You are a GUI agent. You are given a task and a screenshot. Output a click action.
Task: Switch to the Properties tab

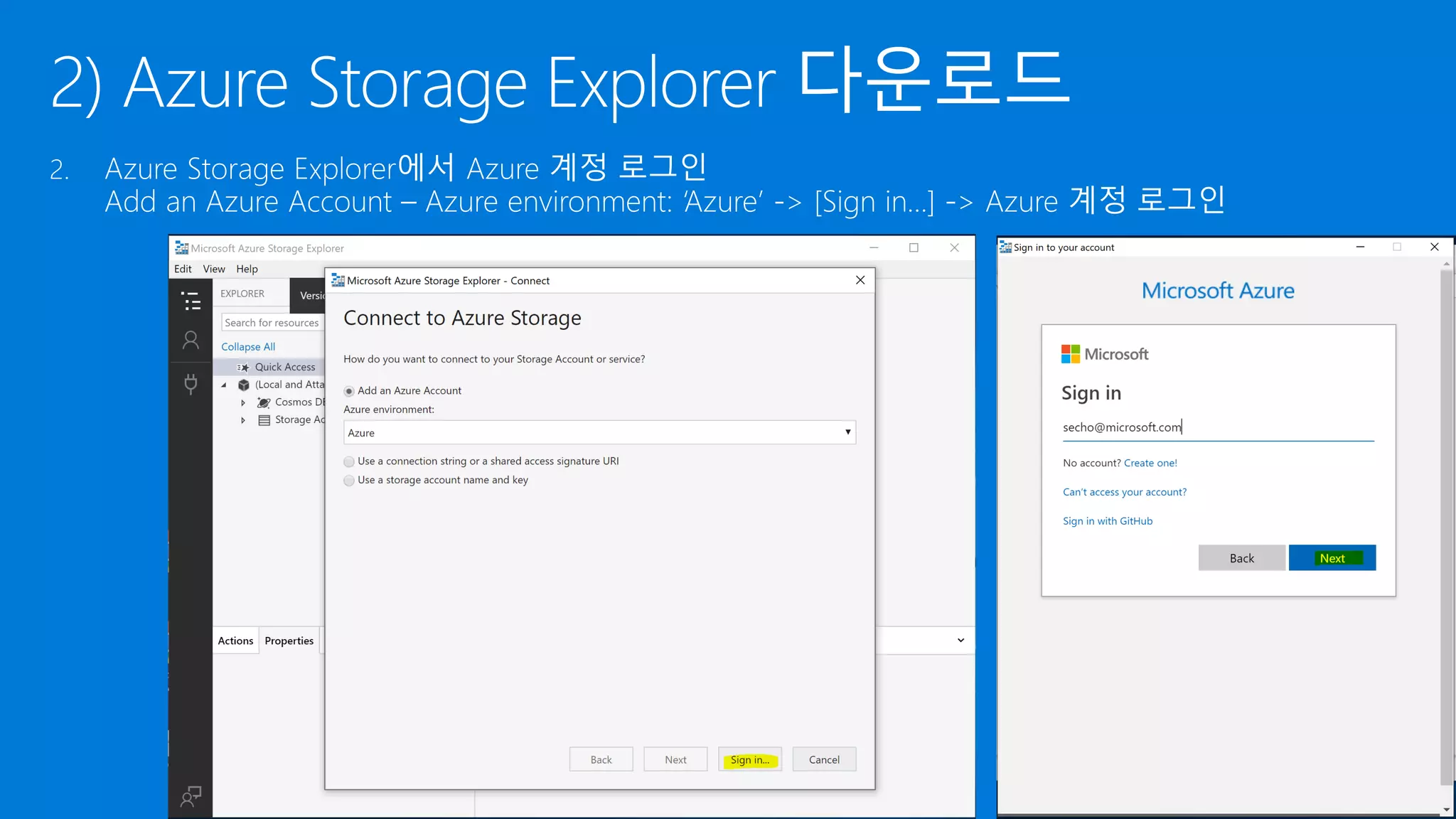289,641
